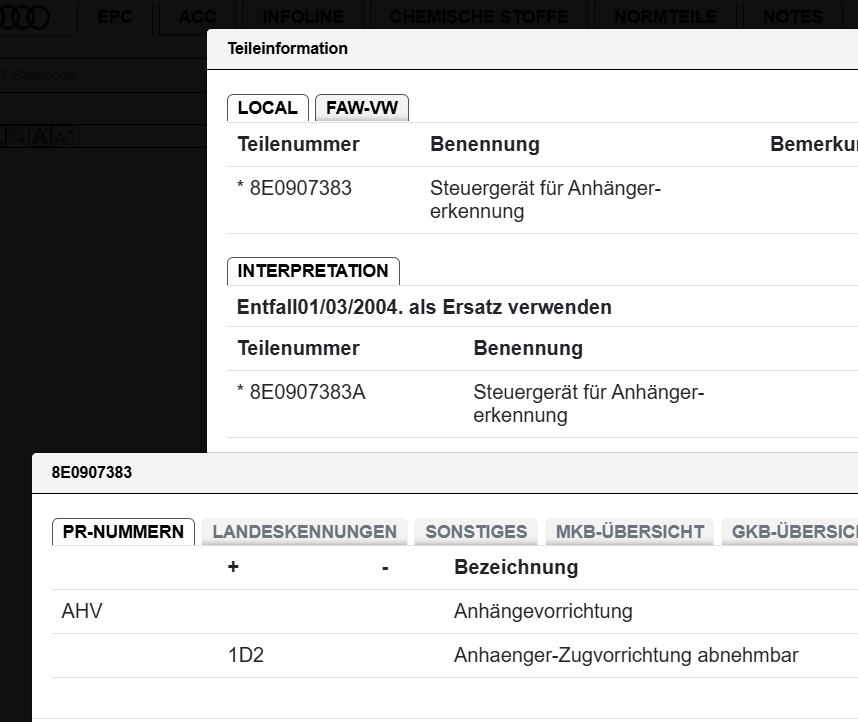Click the zoom-out magnifier icon

17,136
